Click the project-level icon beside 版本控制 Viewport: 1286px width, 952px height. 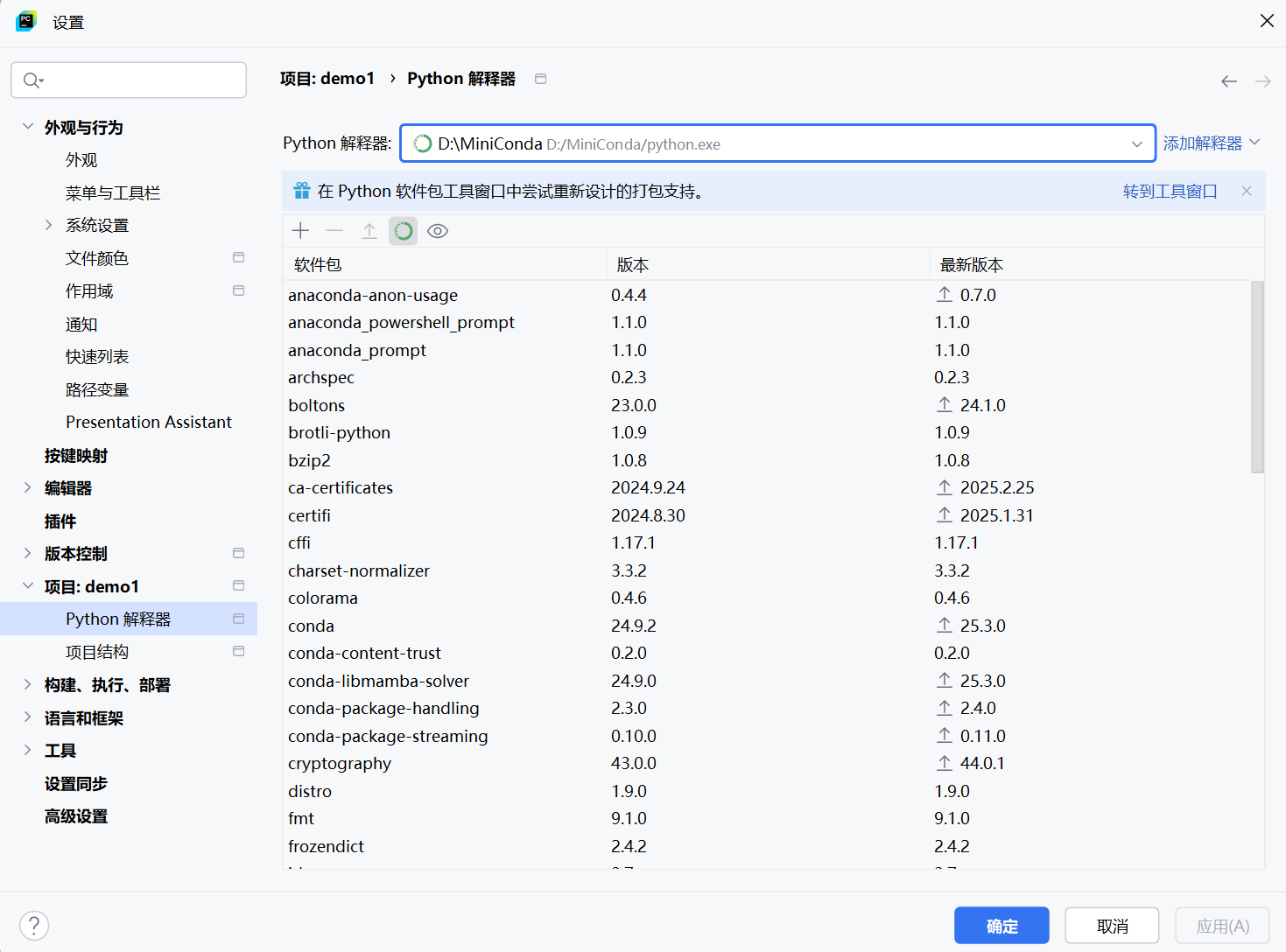238,553
